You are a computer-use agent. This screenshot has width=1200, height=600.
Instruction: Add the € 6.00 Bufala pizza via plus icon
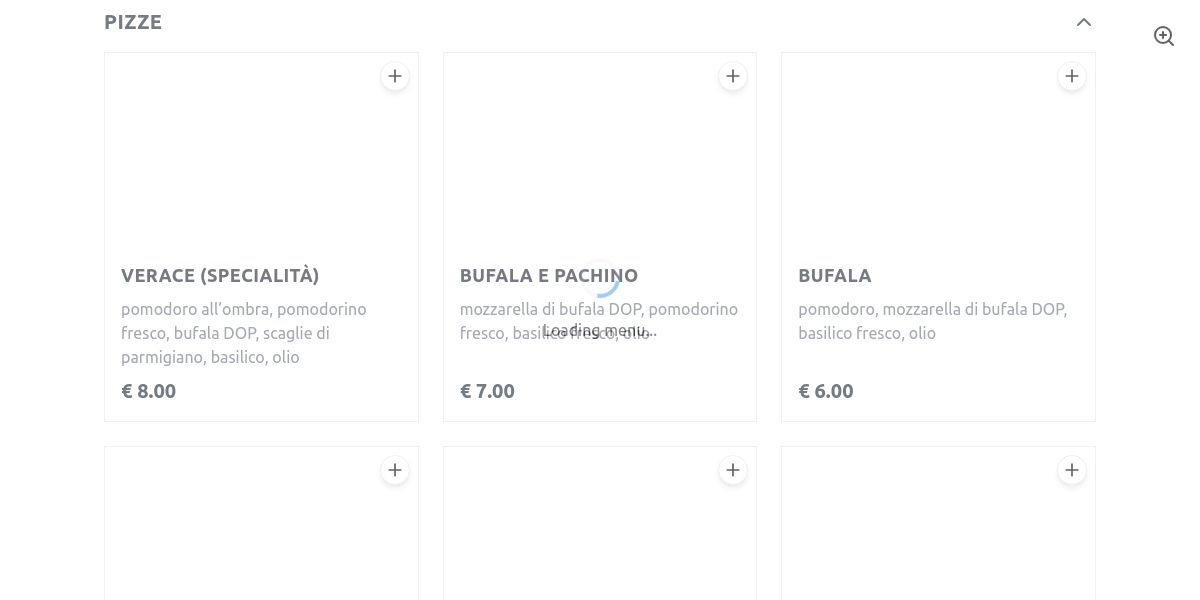pos(1071,76)
